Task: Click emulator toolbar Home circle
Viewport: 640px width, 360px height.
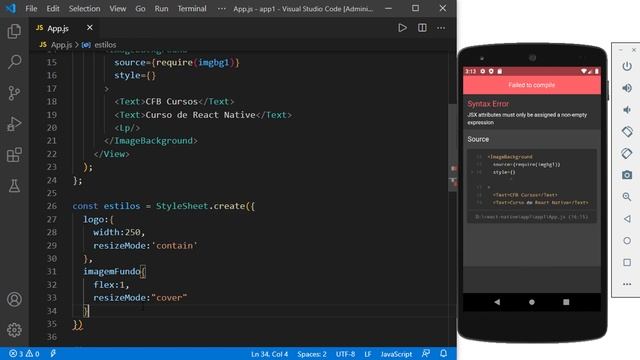Action: [627, 240]
